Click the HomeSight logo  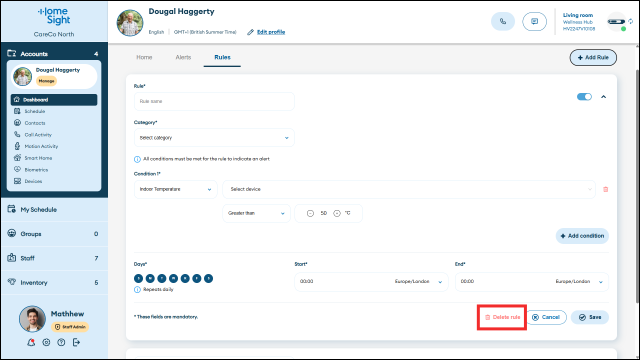pos(54,16)
